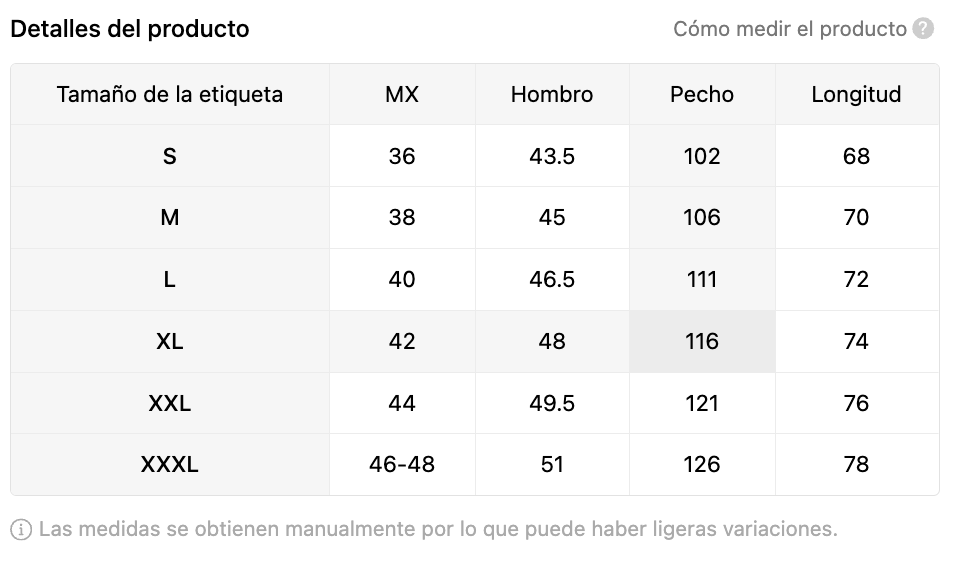Click the 'Detalles del producto' heading
This screenshot has height=568, width=968.
pos(130,29)
